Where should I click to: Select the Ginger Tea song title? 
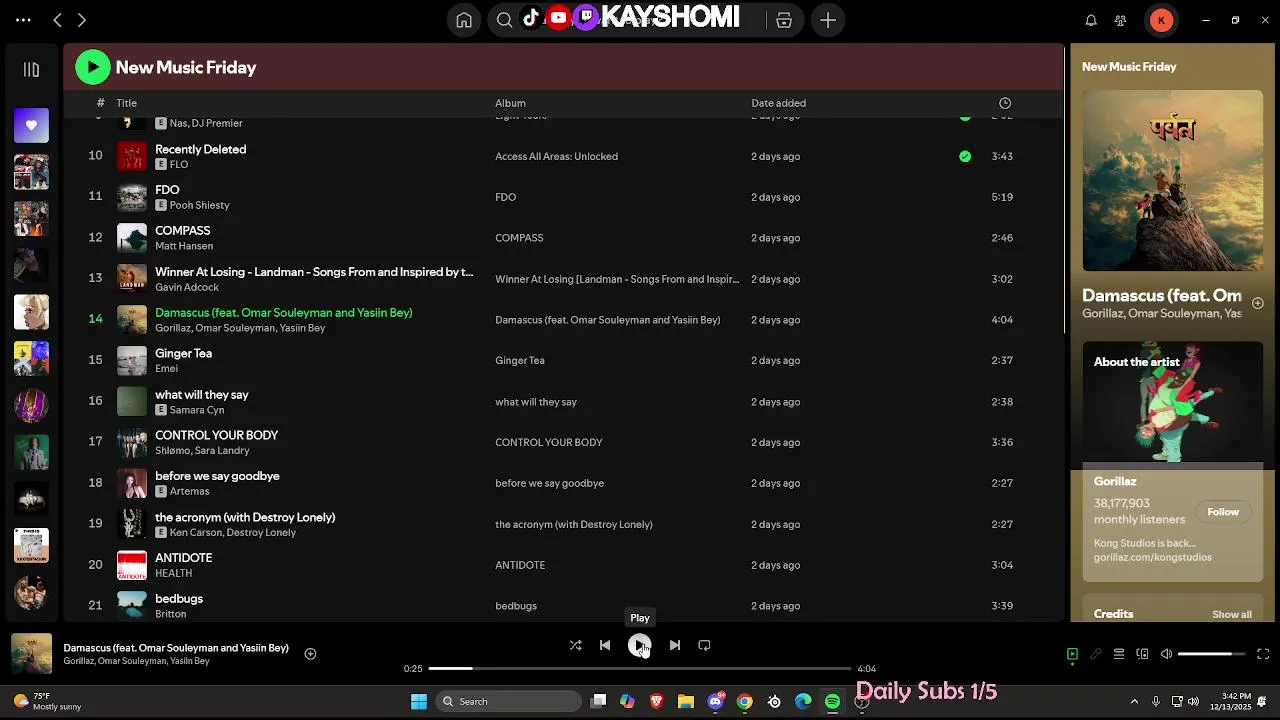(x=183, y=353)
